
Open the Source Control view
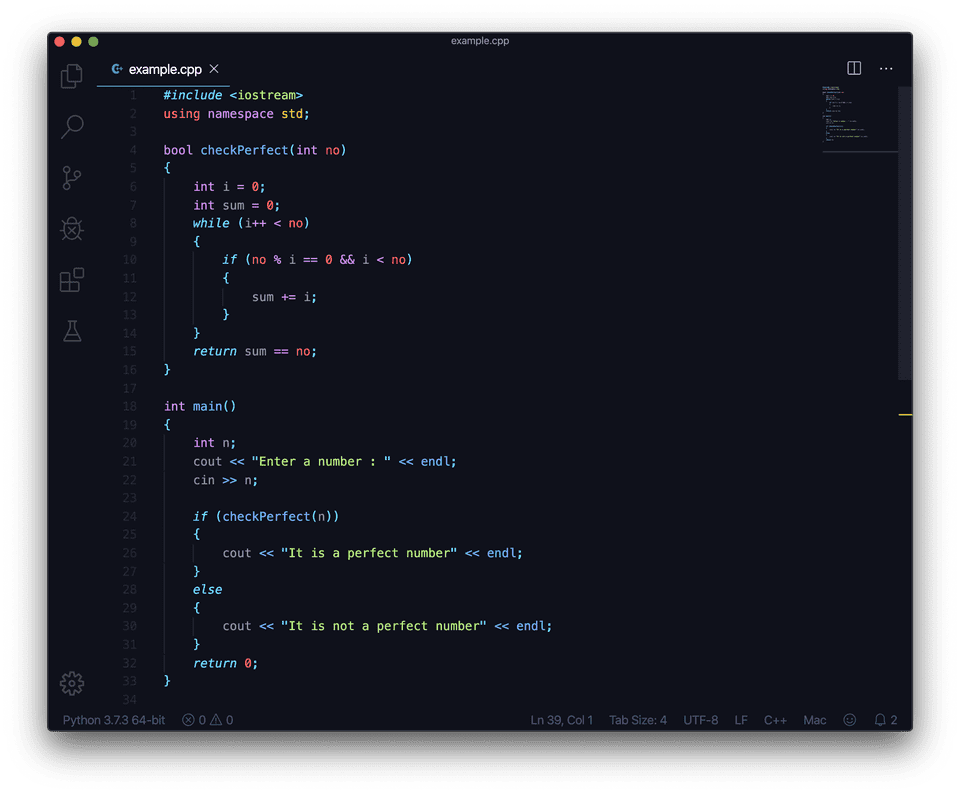click(x=71, y=178)
